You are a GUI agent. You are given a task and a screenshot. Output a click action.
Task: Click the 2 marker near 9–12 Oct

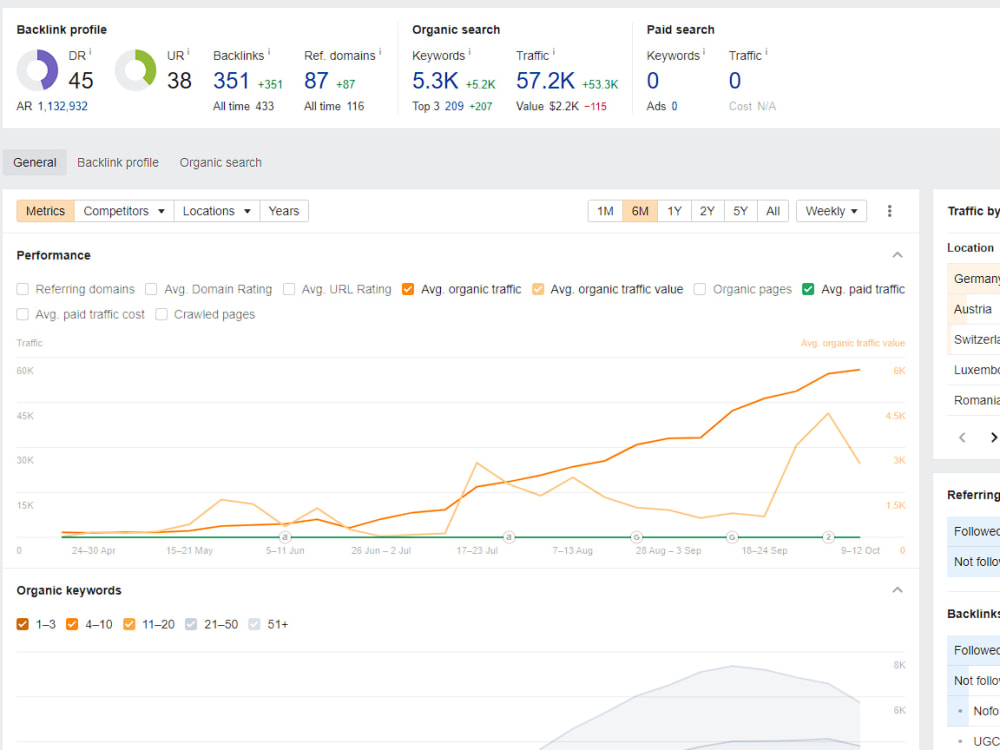click(x=828, y=537)
